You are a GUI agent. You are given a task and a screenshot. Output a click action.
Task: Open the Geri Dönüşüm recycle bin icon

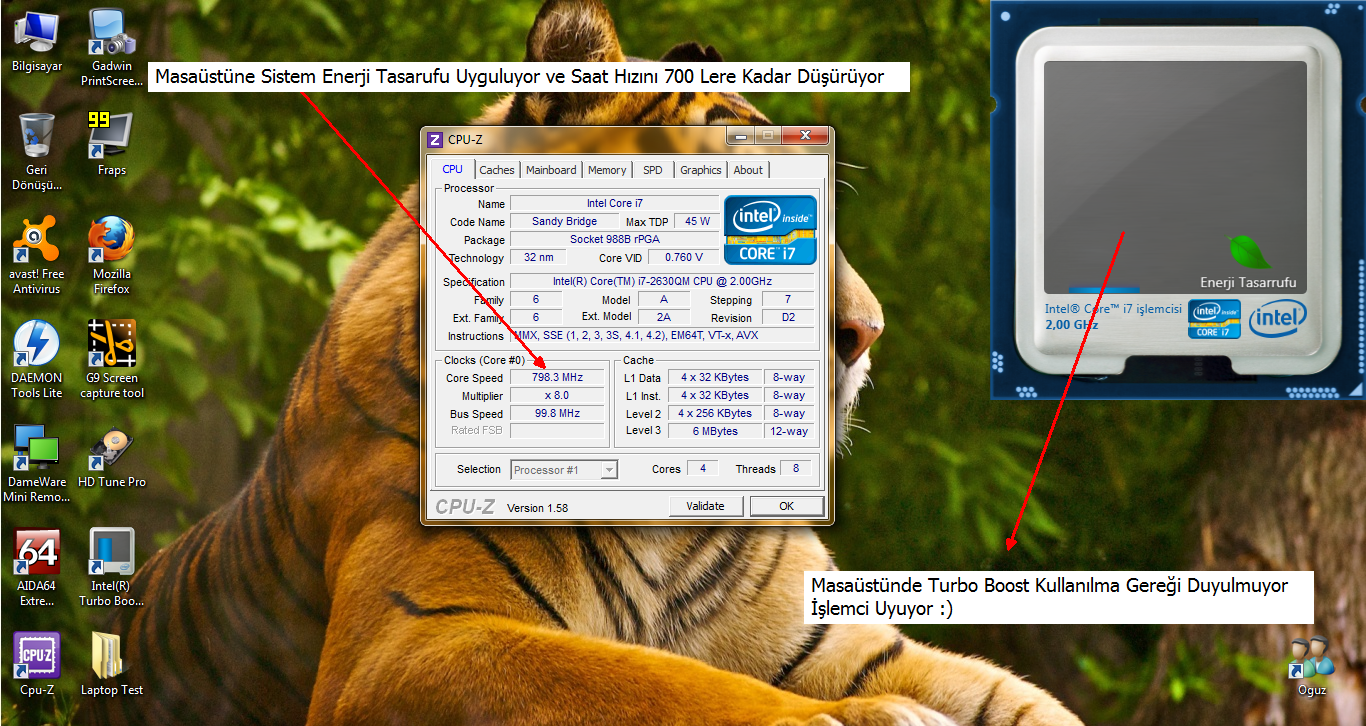[37, 150]
